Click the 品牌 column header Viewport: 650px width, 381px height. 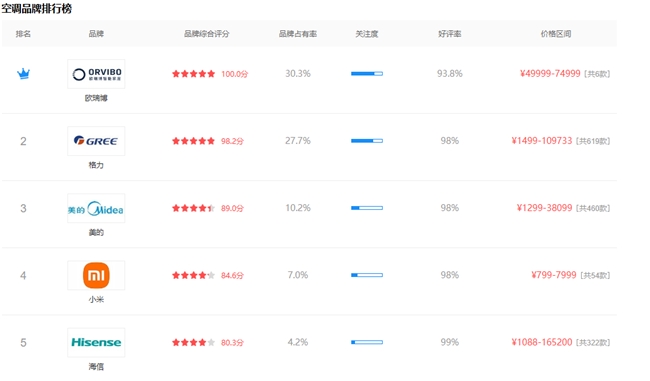pos(96,34)
